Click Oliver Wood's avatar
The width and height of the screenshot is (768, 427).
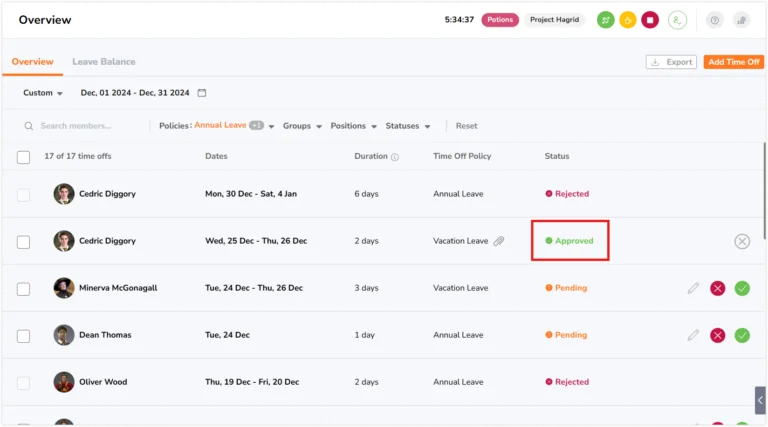(64, 382)
